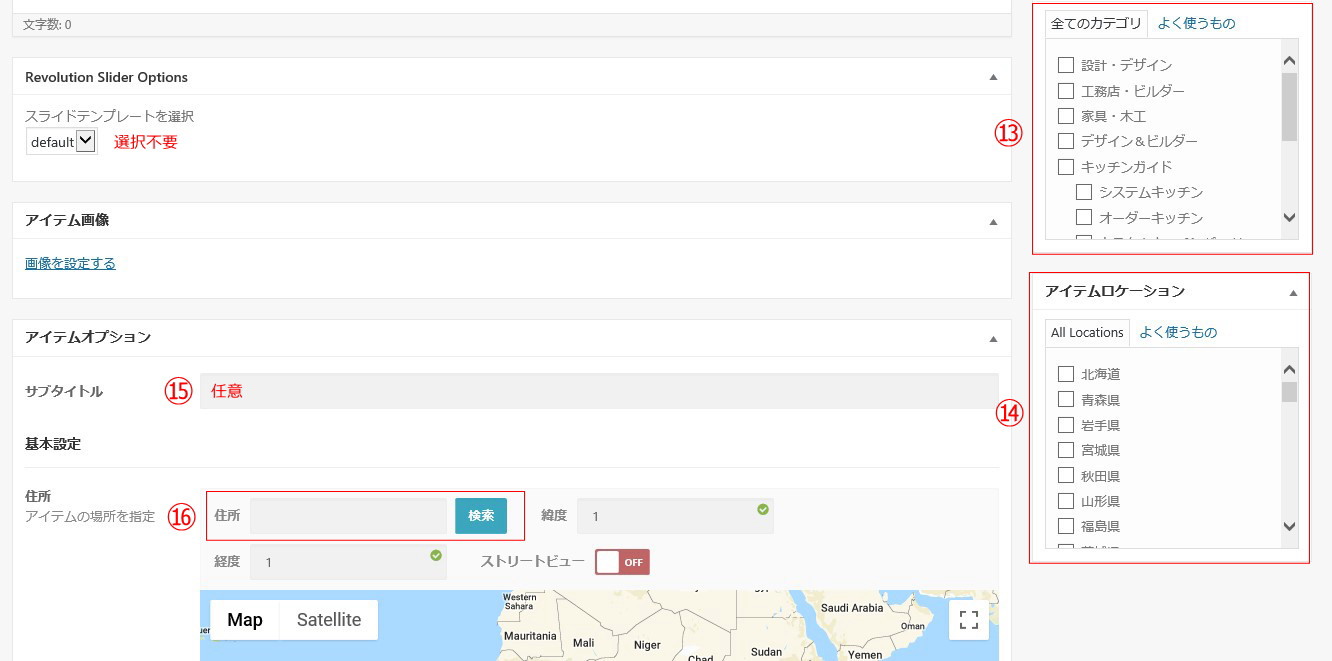Click the 検索 address search button
Viewport: 1332px width, 661px height.
[481, 516]
